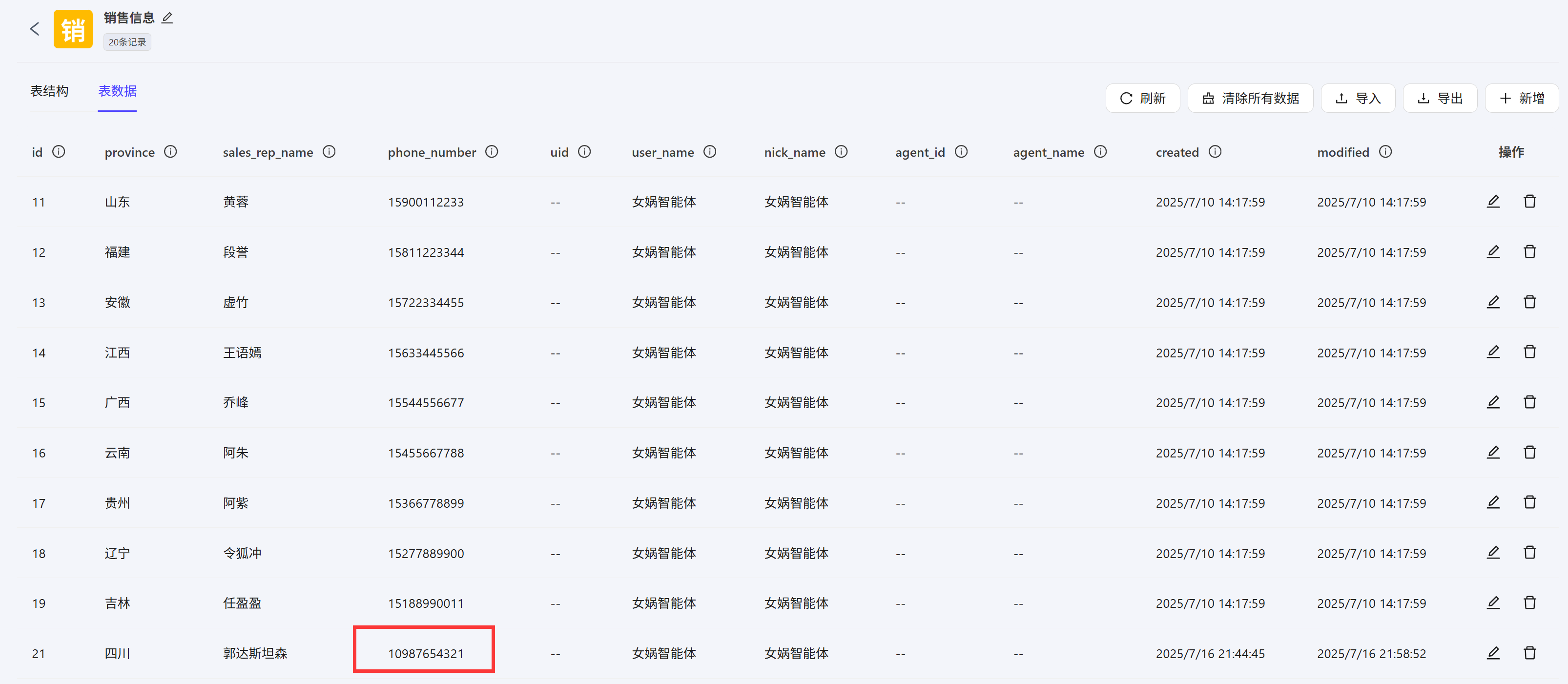Click the delete trash icon for row id 13
Image resolution: width=1568 pixels, height=684 pixels.
click(x=1529, y=302)
